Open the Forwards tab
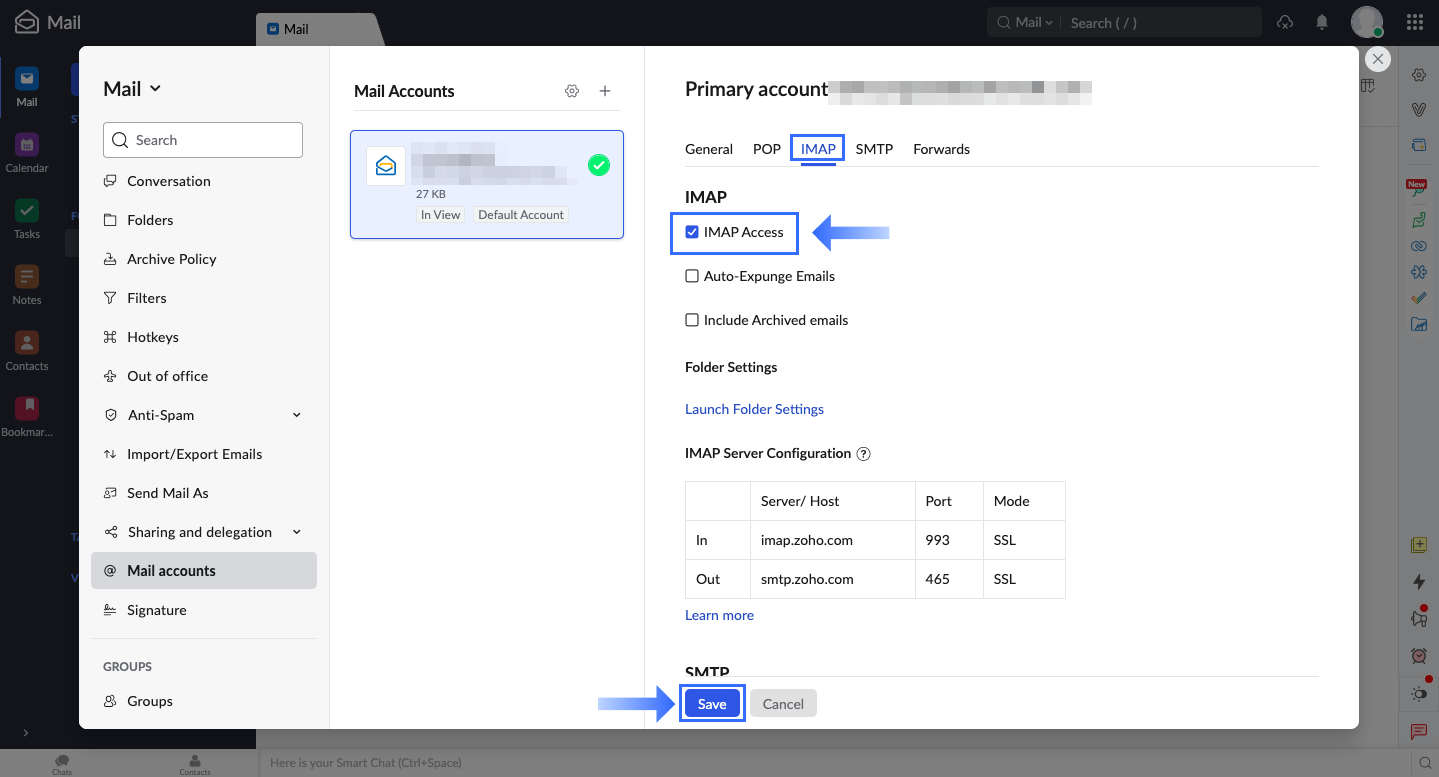The image size is (1439, 777). [x=940, y=148]
